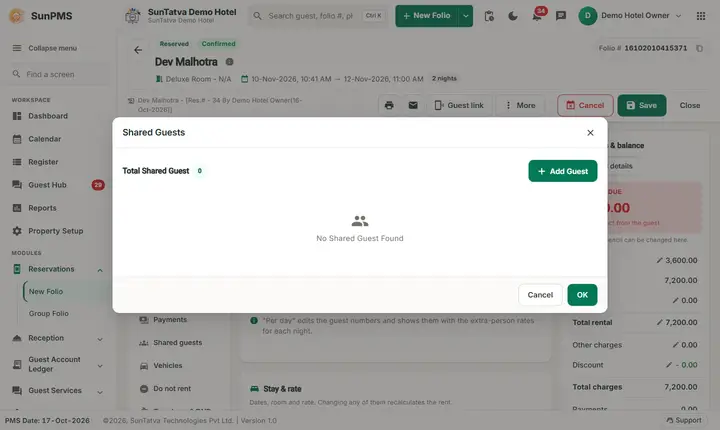This screenshot has width=720, height=430.
Task: Click the Reports sidebar icon
Action: (x=17, y=208)
